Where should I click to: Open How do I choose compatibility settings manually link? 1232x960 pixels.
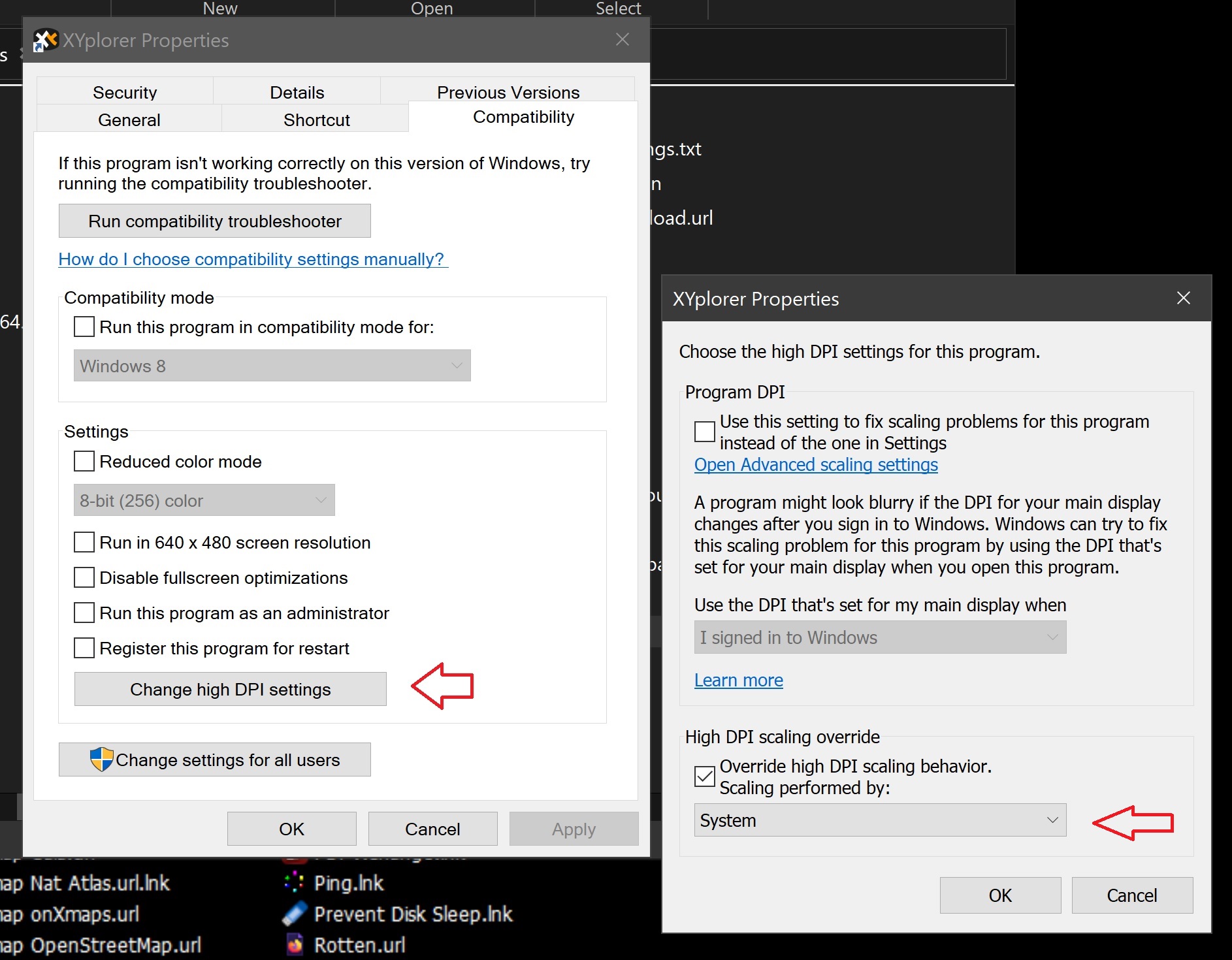tap(253, 259)
